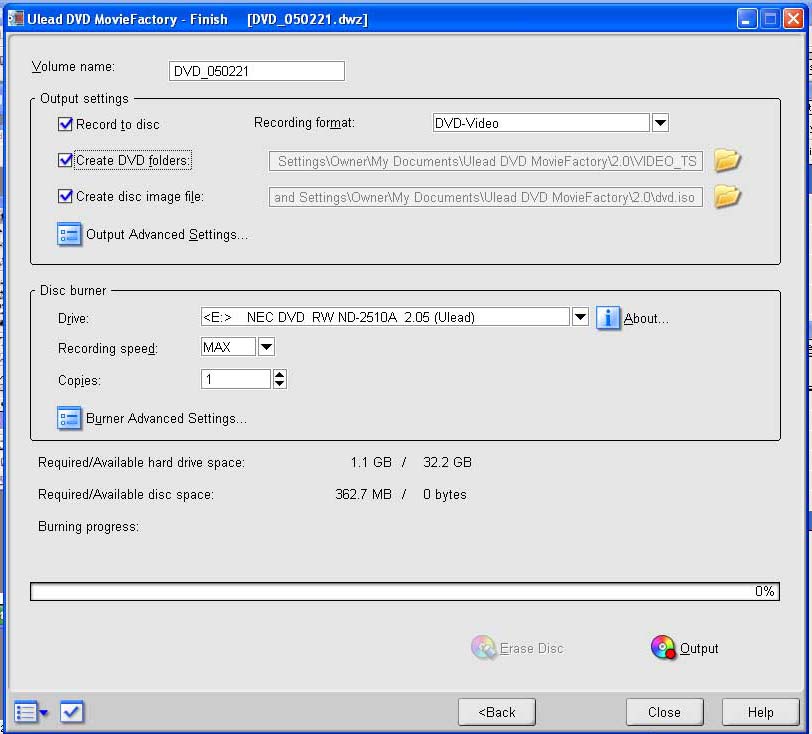Click the 'Burning progress:' label
Image resolution: width=812 pixels, height=734 pixels.
pos(89,527)
